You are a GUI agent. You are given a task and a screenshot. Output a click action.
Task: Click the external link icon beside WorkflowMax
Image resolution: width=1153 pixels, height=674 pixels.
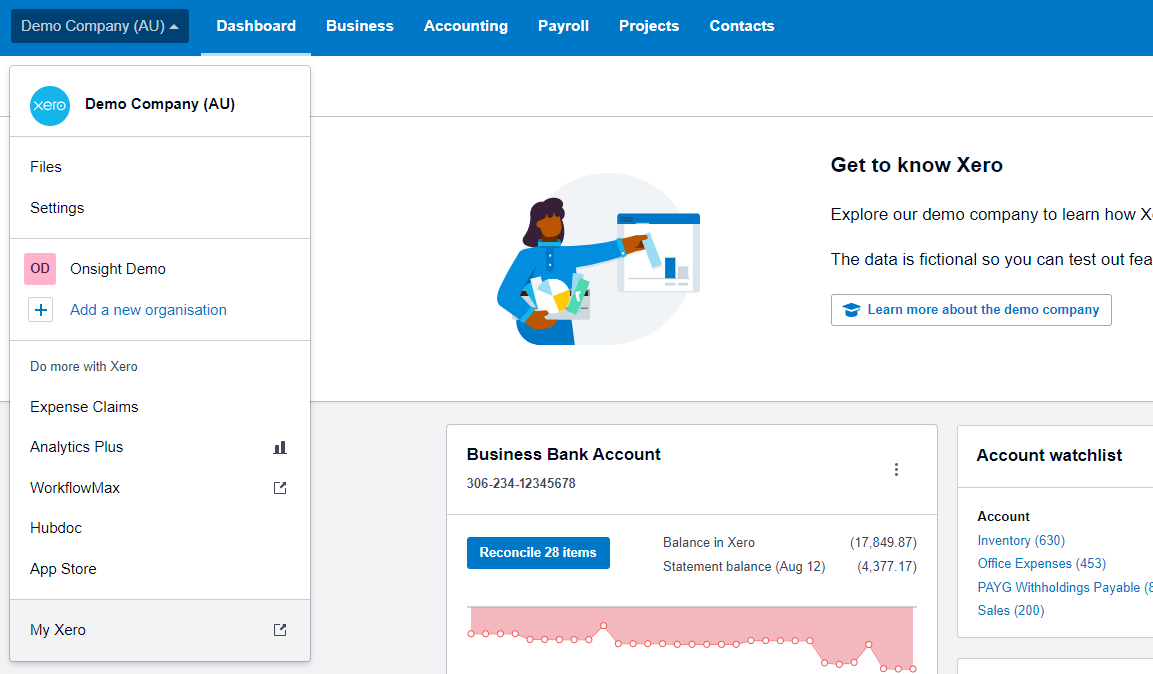coord(279,488)
